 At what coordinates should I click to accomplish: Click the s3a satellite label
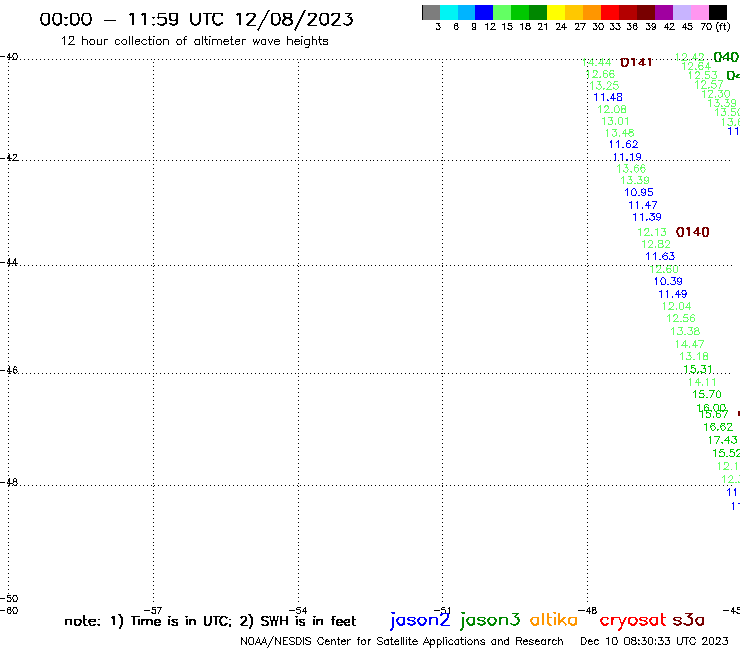click(x=688, y=620)
